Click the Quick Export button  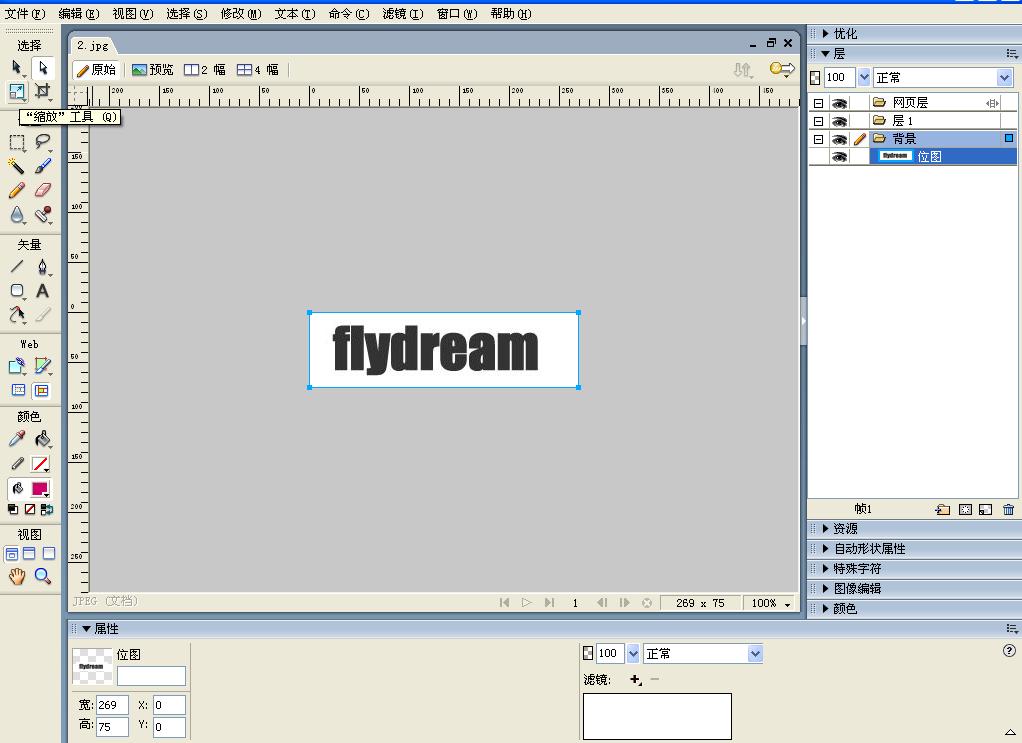[x=782, y=69]
